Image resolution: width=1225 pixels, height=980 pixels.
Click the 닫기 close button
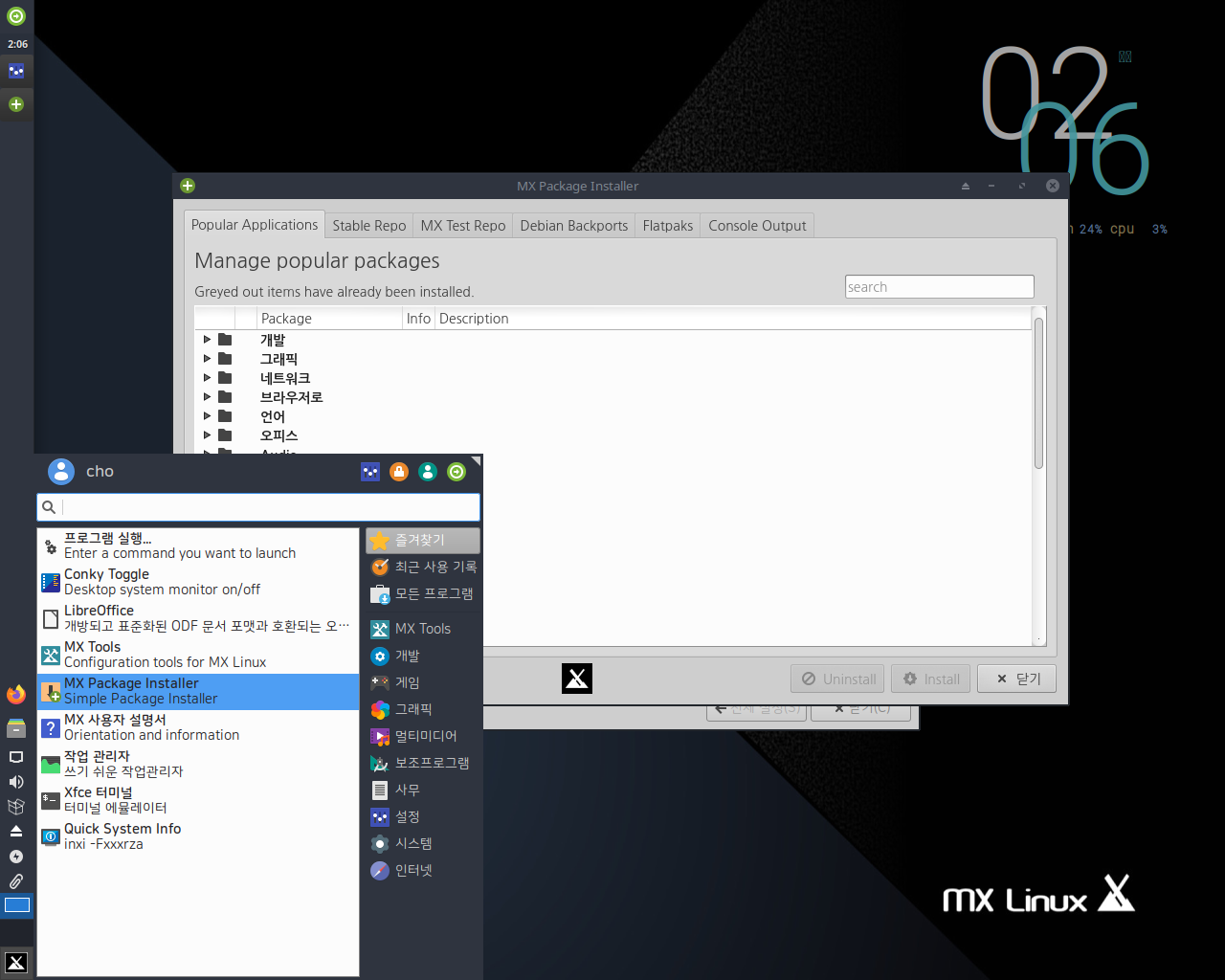1016,679
